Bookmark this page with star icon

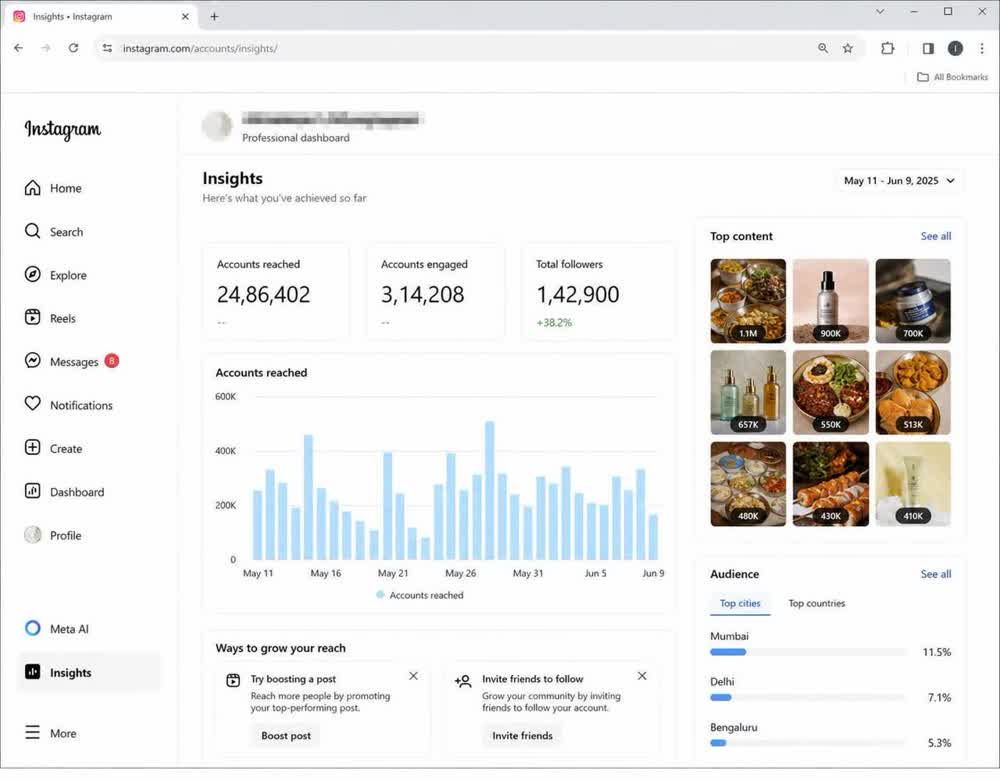(x=848, y=48)
